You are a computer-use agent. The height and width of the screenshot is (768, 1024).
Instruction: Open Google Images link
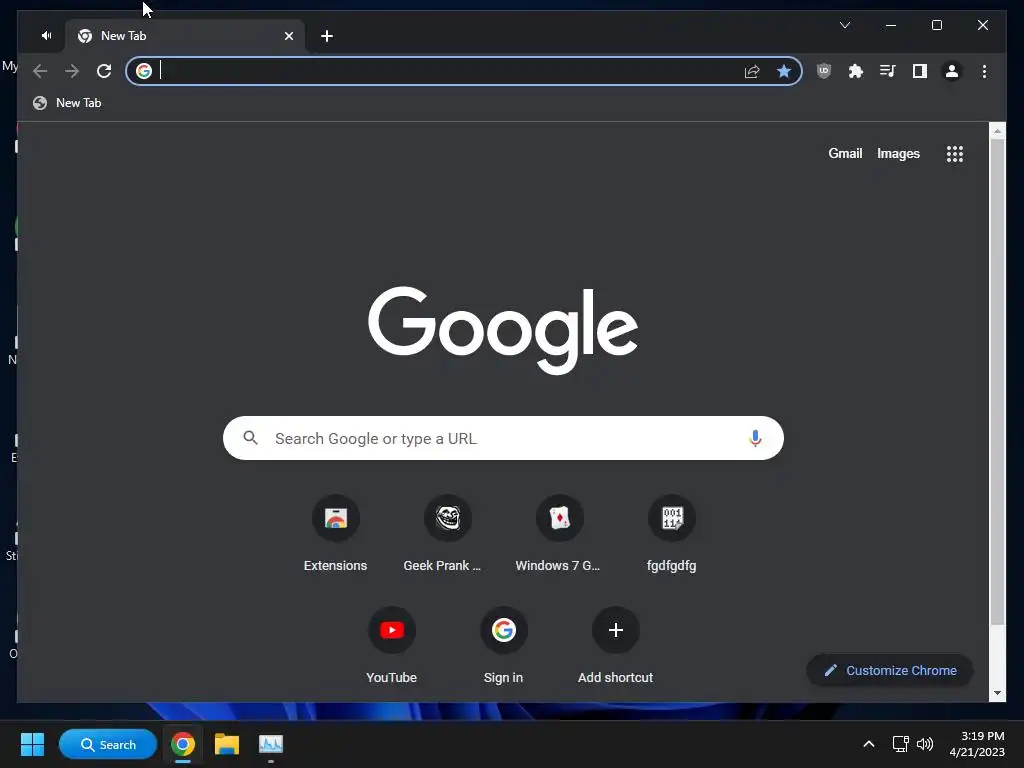tap(898, 153)
